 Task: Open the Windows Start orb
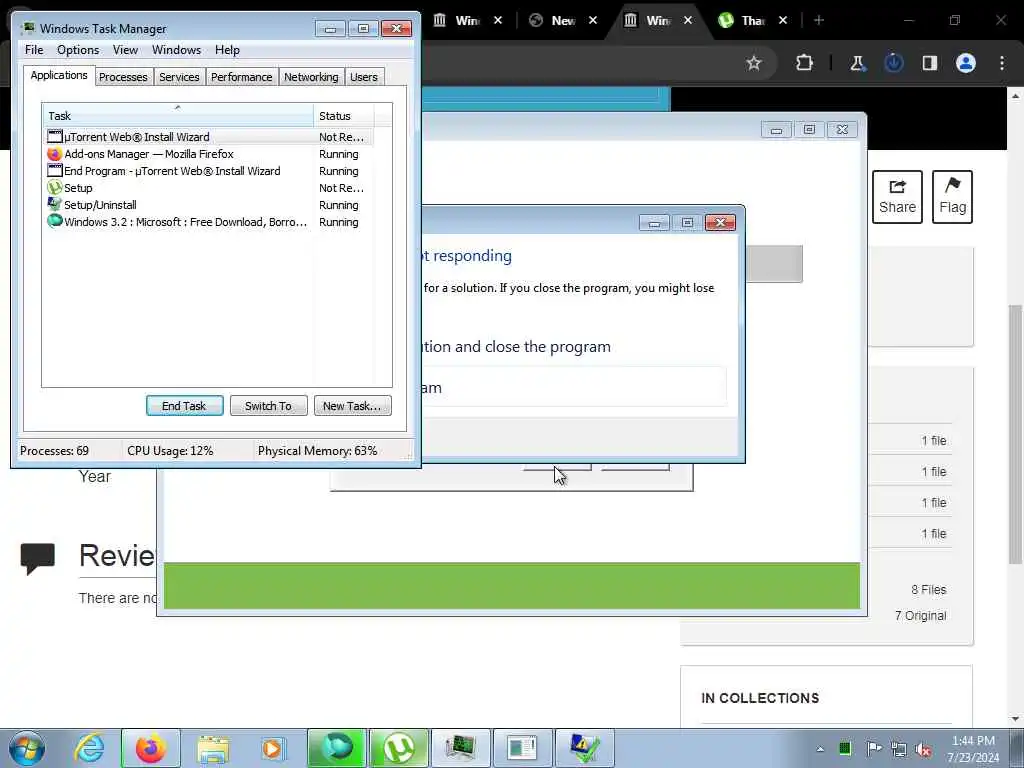pyautogui.click(x=26, y=748)
